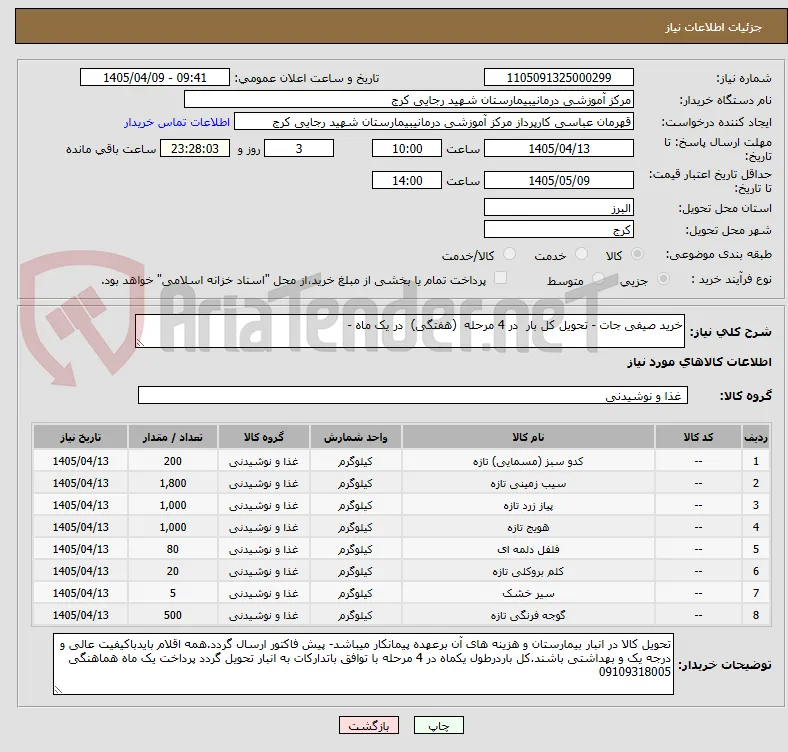Image resolution: width=788 pixels, height=752 pixels.
Task: Click the شرح کلی نیاز text area
Action: 410,331
